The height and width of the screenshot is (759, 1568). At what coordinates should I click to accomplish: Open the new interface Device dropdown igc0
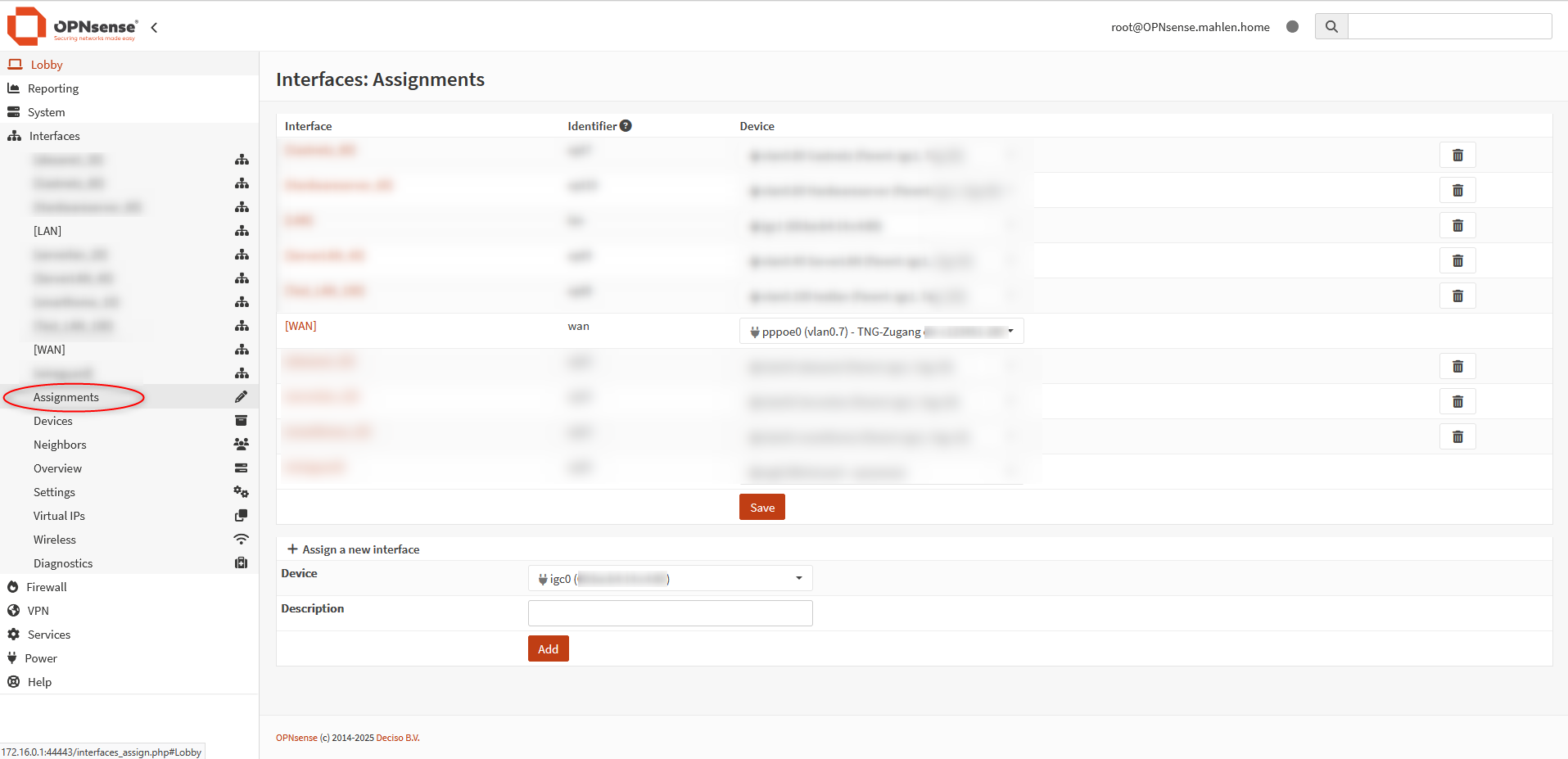[x=670, y=579]
